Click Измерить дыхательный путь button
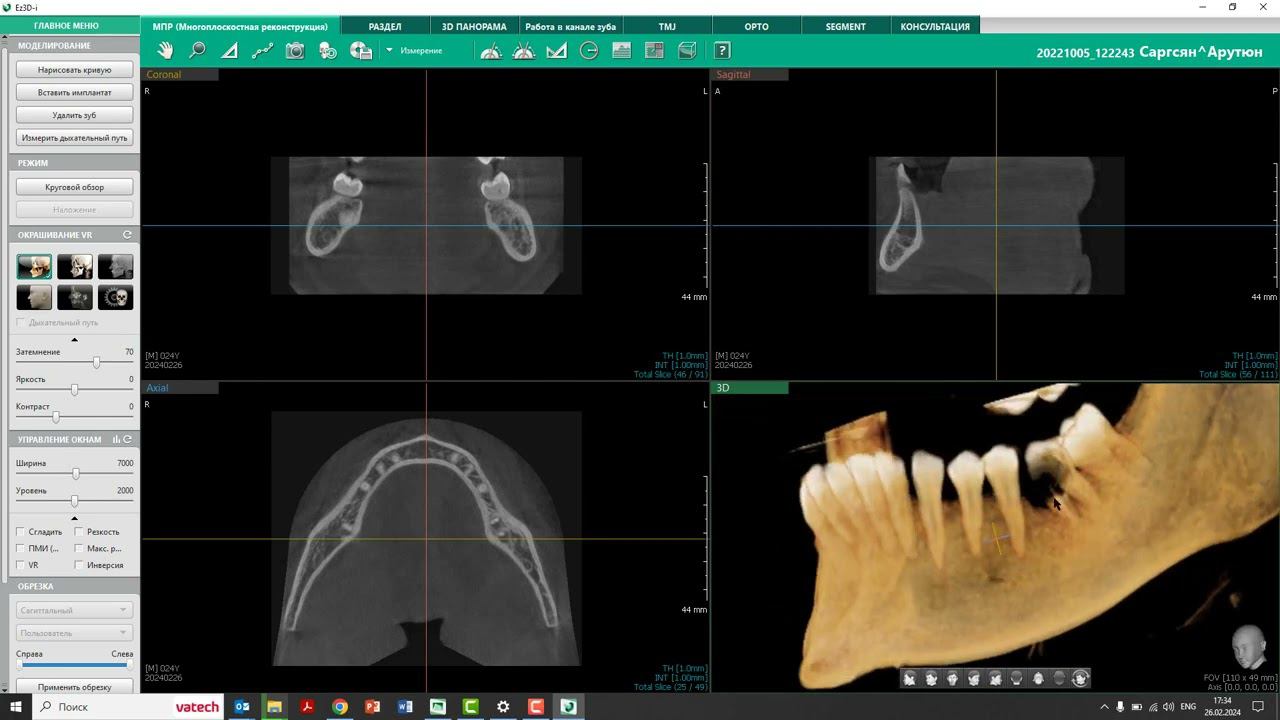1280x720 pixels. [75, 138]
